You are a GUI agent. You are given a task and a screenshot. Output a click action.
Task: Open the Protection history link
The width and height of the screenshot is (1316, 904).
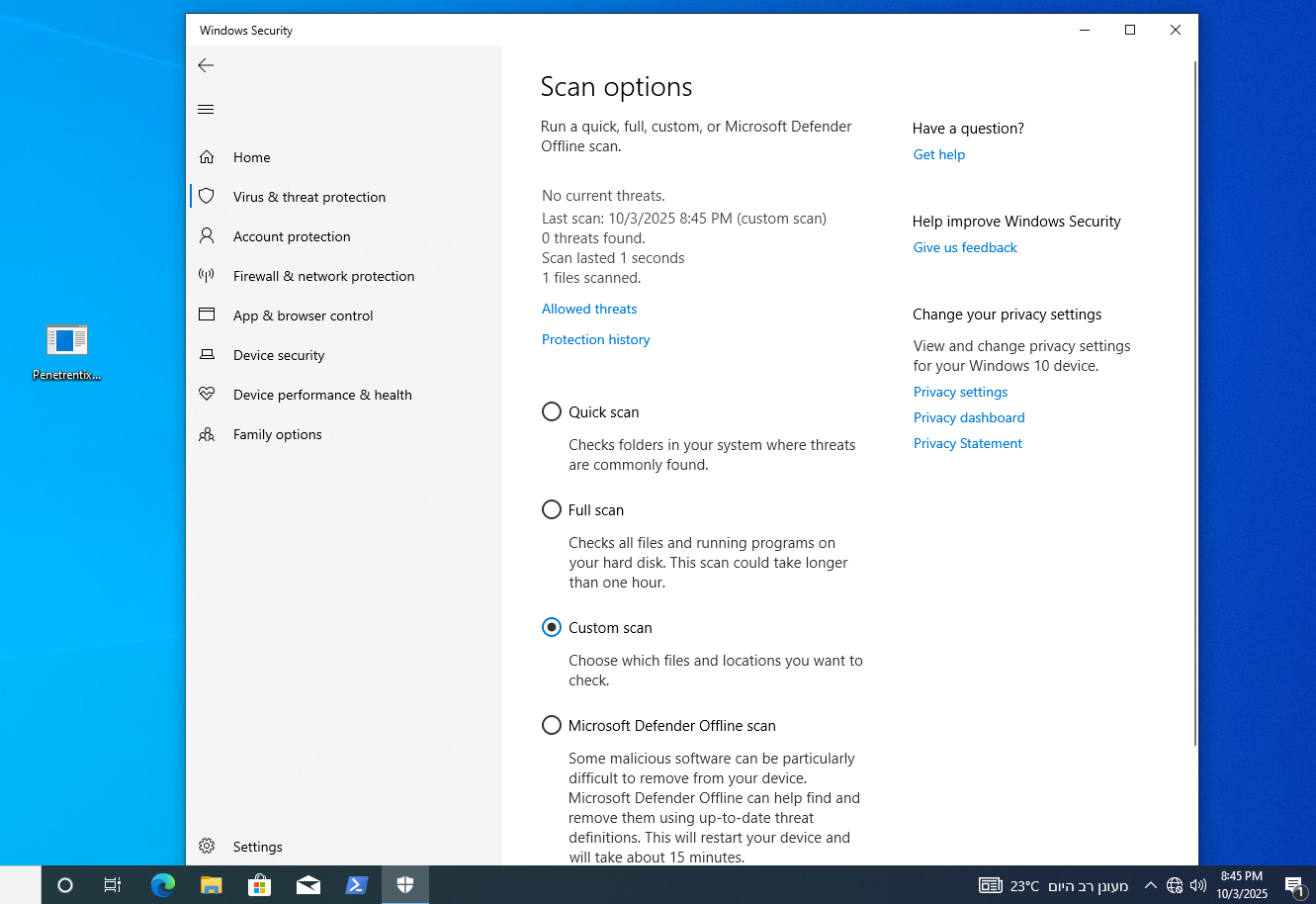click(595, 339)
